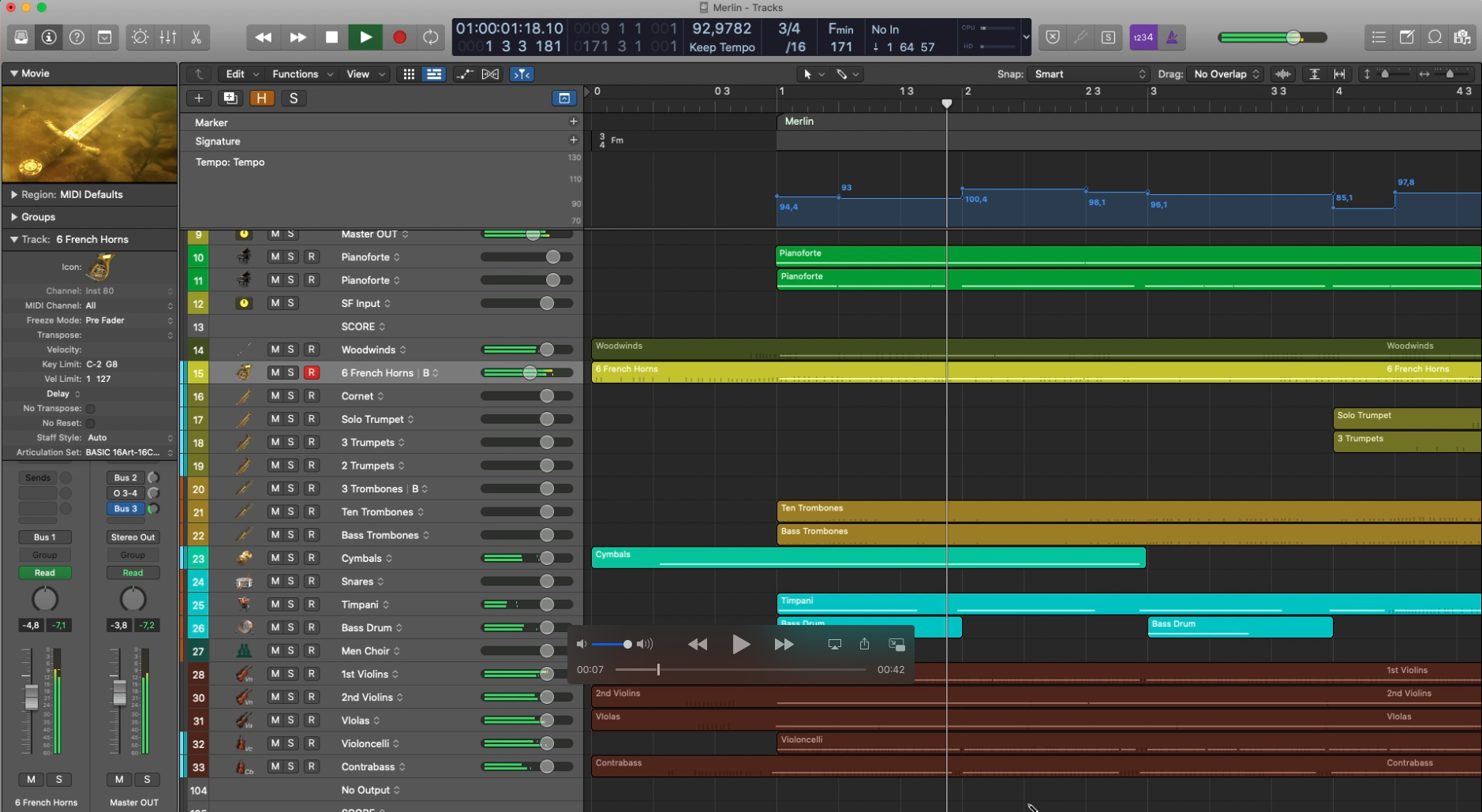
Task: Click the Timpani track instrument icon
Action: pos(244,604)
